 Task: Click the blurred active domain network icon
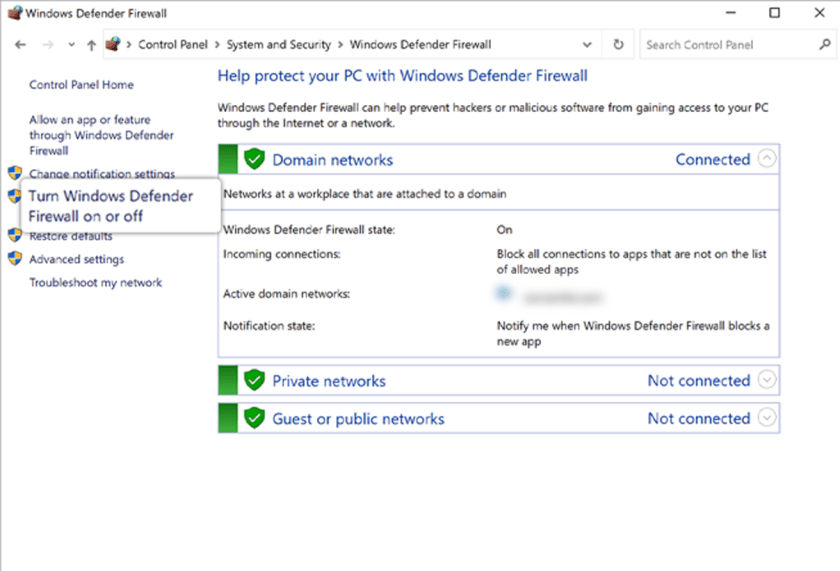tap(504, 293)
